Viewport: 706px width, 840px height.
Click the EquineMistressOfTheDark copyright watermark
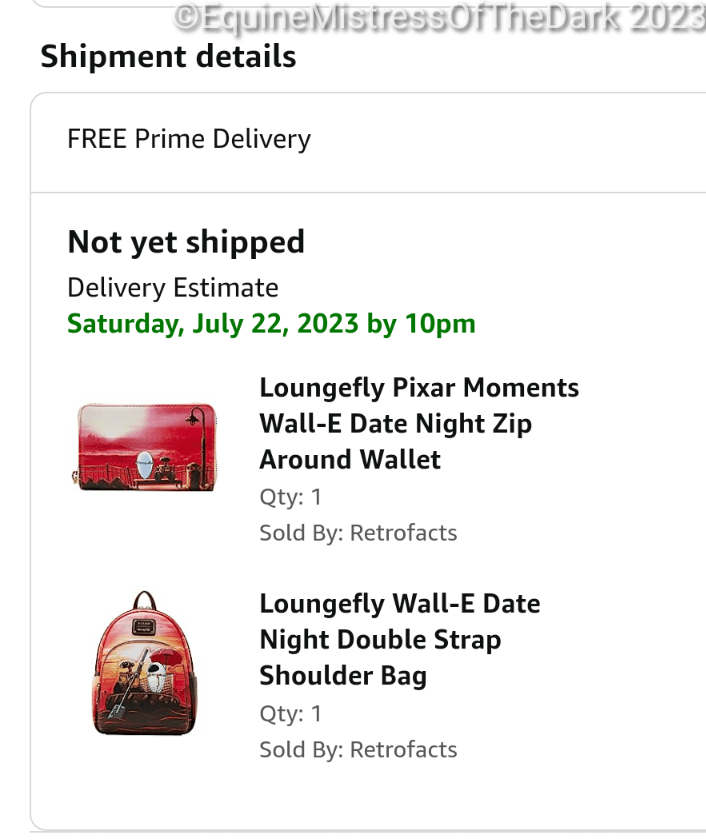[x=440, y=17]
